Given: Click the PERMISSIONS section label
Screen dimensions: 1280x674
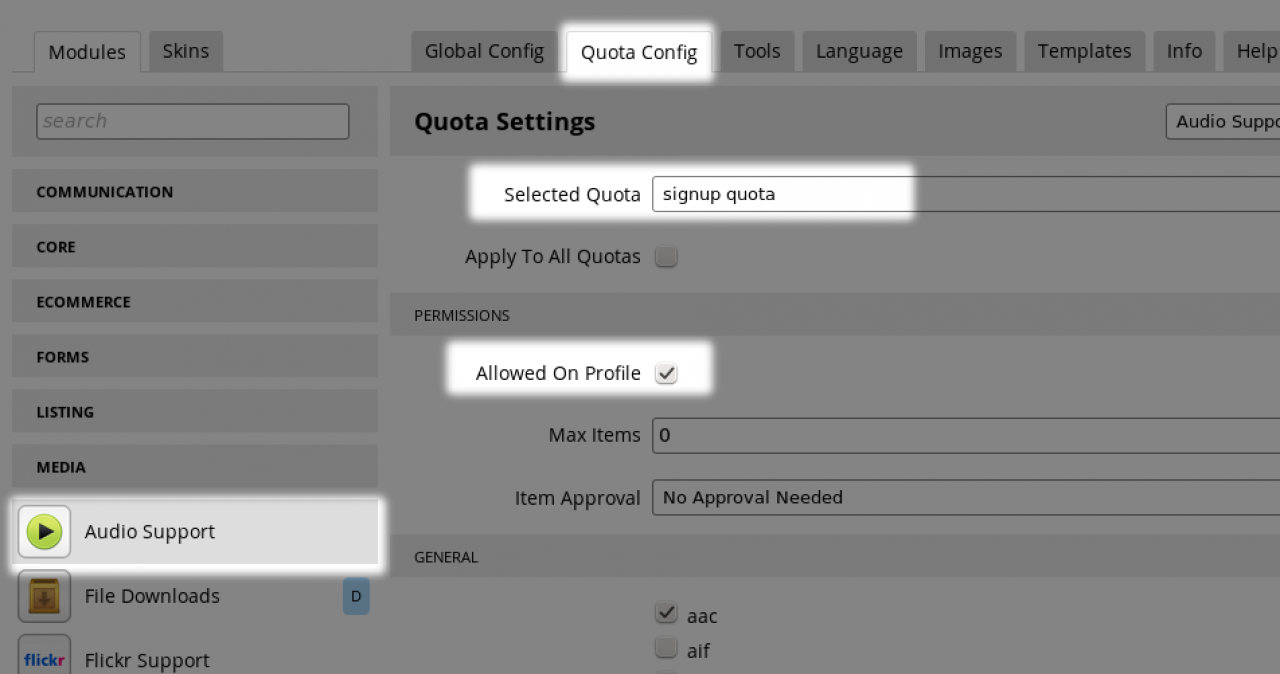Looking at the screenshot, I should pyautogui.click(x=462, y=315).
